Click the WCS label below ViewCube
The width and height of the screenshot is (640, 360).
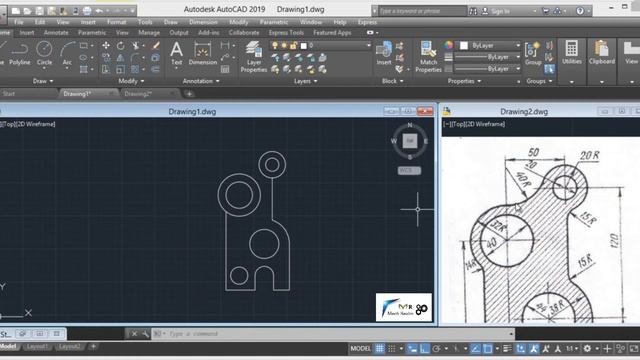pos(409,170)
